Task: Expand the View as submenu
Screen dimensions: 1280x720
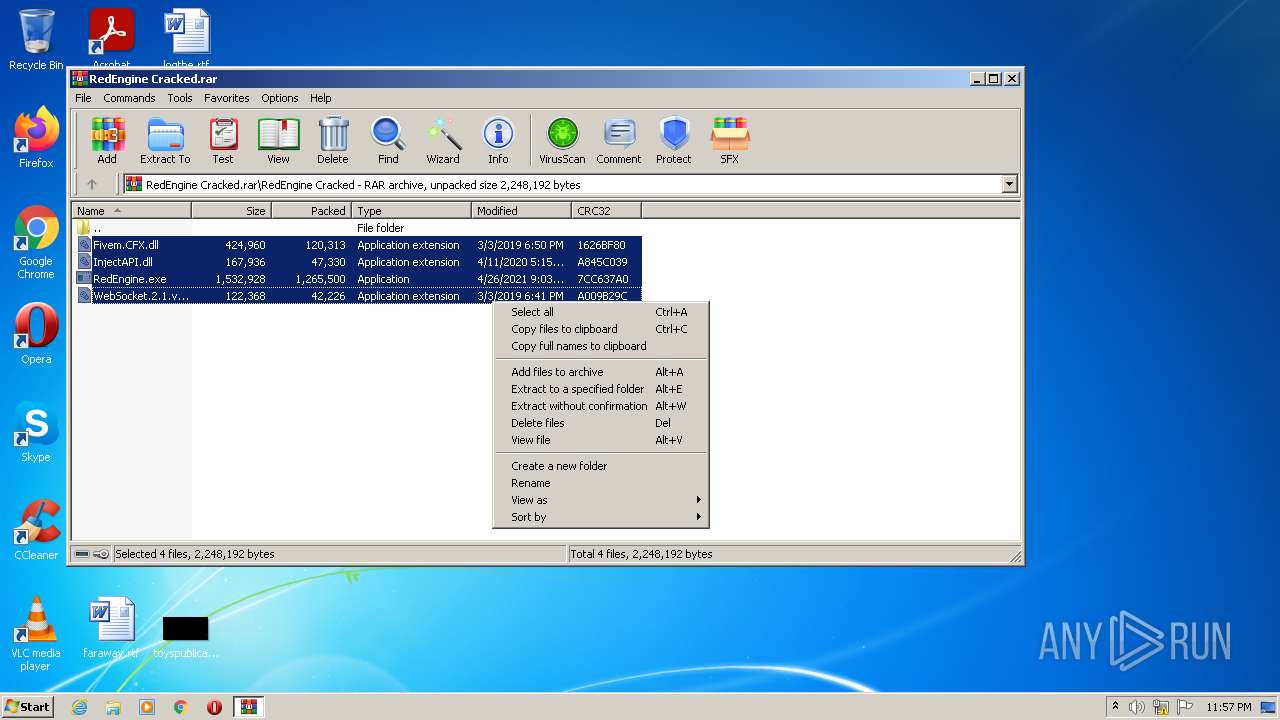Action: tap(601, 500)
